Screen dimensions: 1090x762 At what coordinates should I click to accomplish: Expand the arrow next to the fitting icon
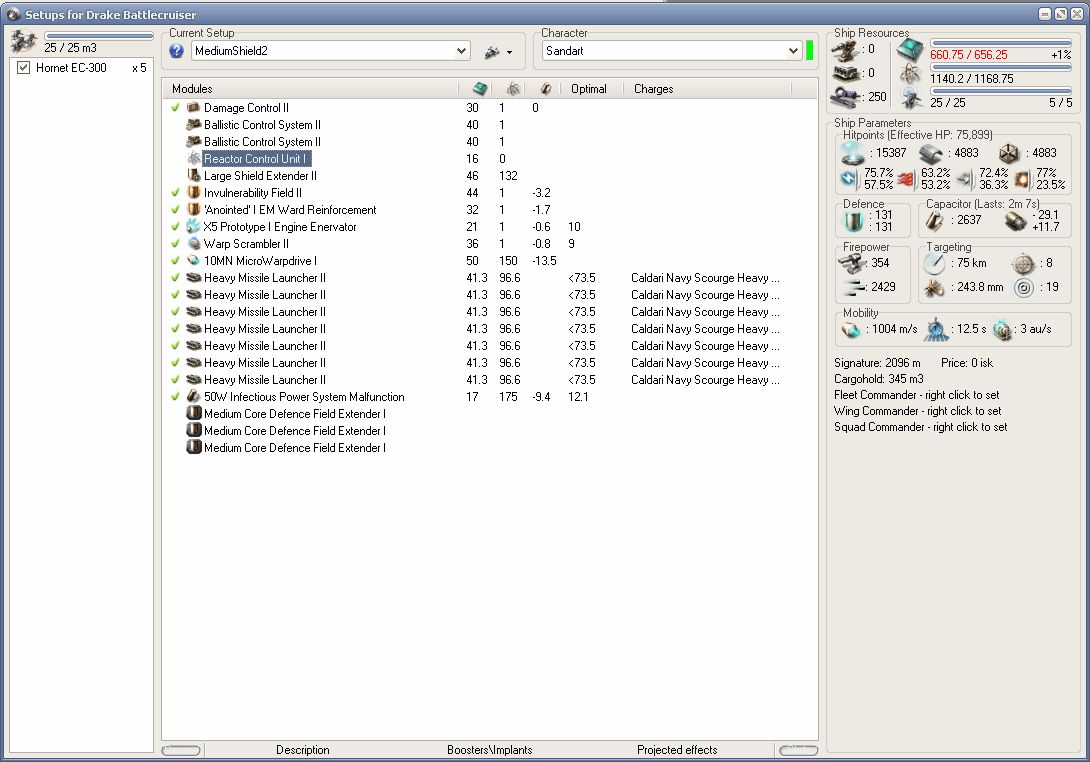click(509, 53)
